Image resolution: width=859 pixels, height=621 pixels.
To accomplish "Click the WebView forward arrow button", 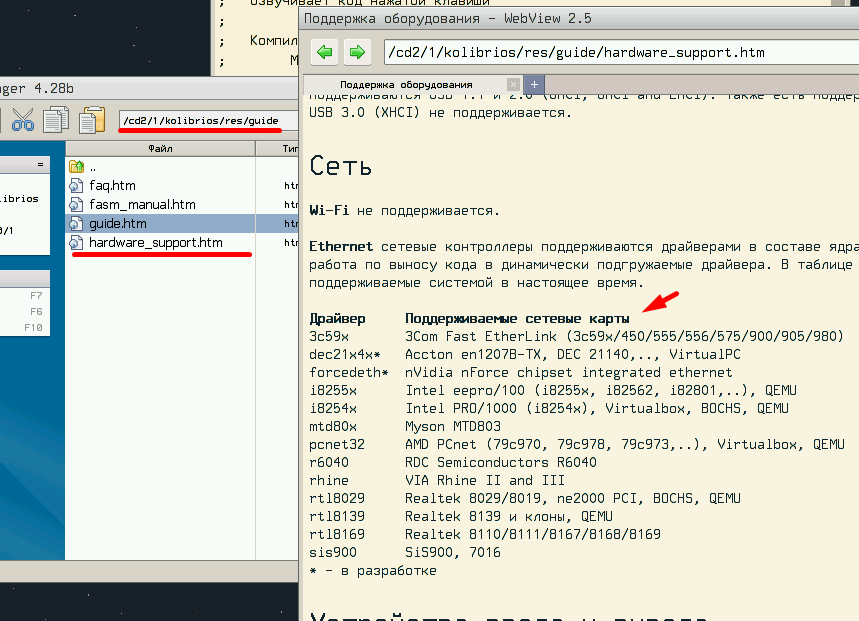I will (x=356, y=52).
